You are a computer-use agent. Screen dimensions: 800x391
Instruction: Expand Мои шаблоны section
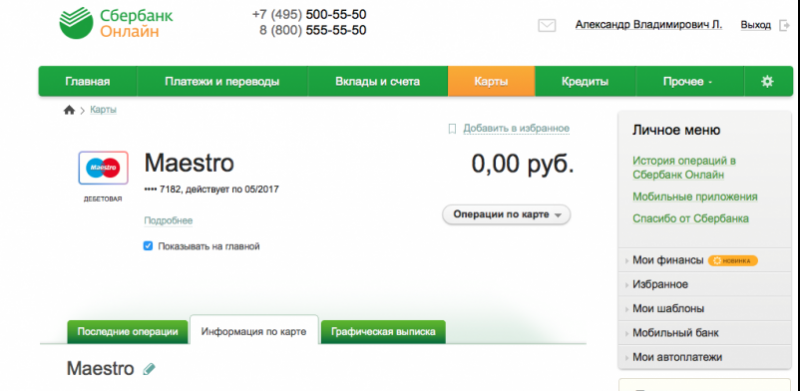click(704, 309)
